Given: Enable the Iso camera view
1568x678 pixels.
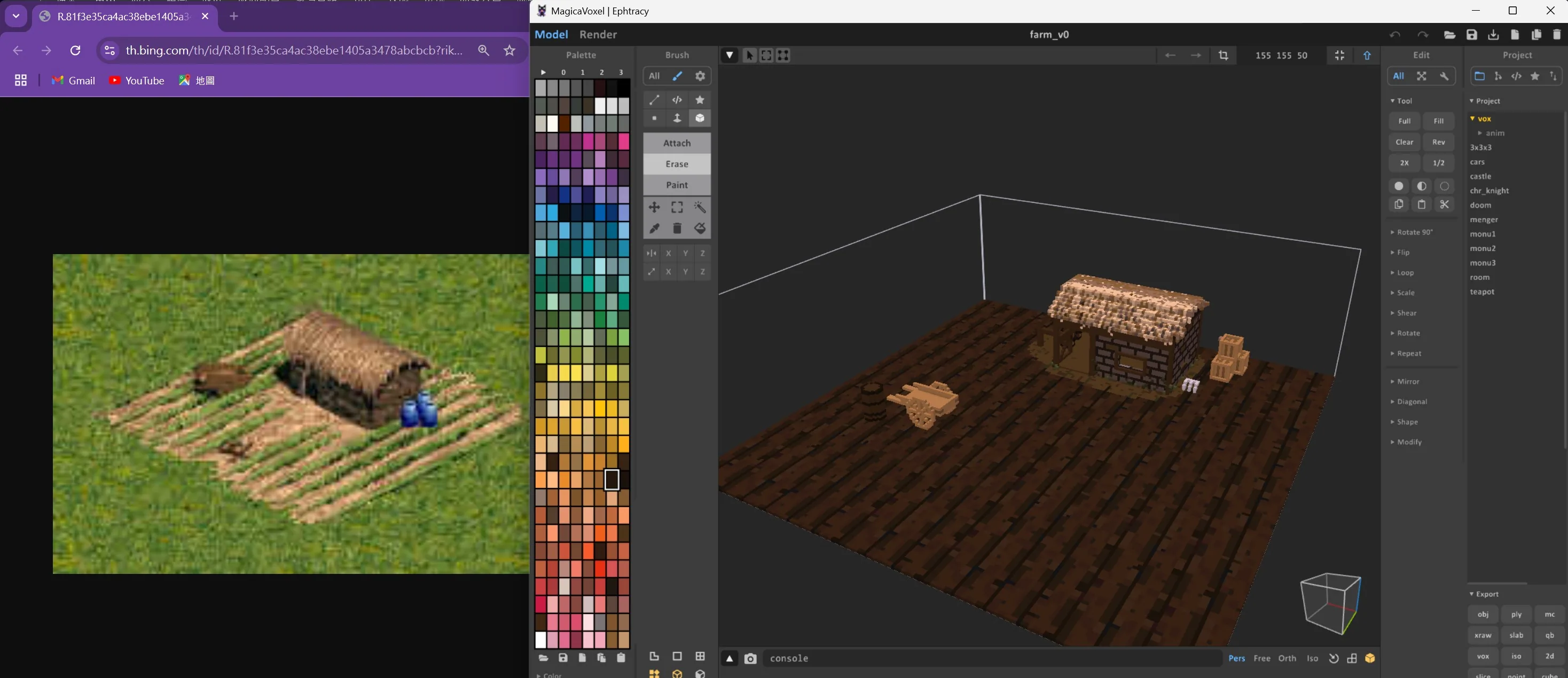Looking at the screenshot, I should (x=1312, y=659).
